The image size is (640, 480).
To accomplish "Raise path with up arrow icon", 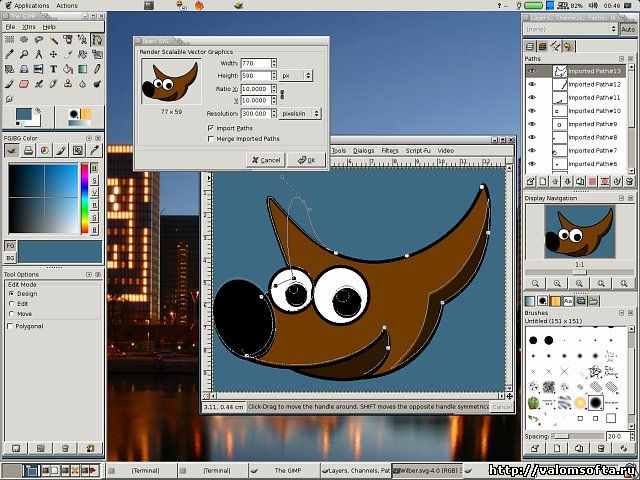I will pyautogui.click(x=555, y=181).
